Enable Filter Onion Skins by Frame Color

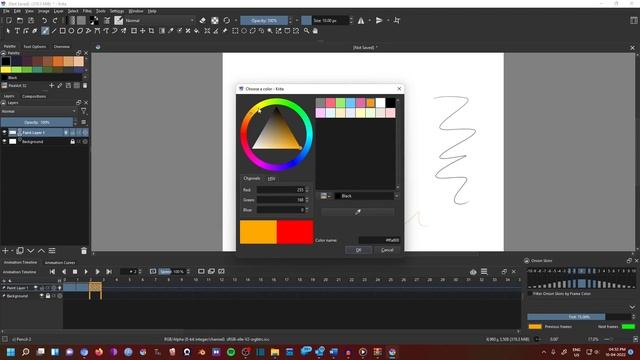click(x=530, y=293)
